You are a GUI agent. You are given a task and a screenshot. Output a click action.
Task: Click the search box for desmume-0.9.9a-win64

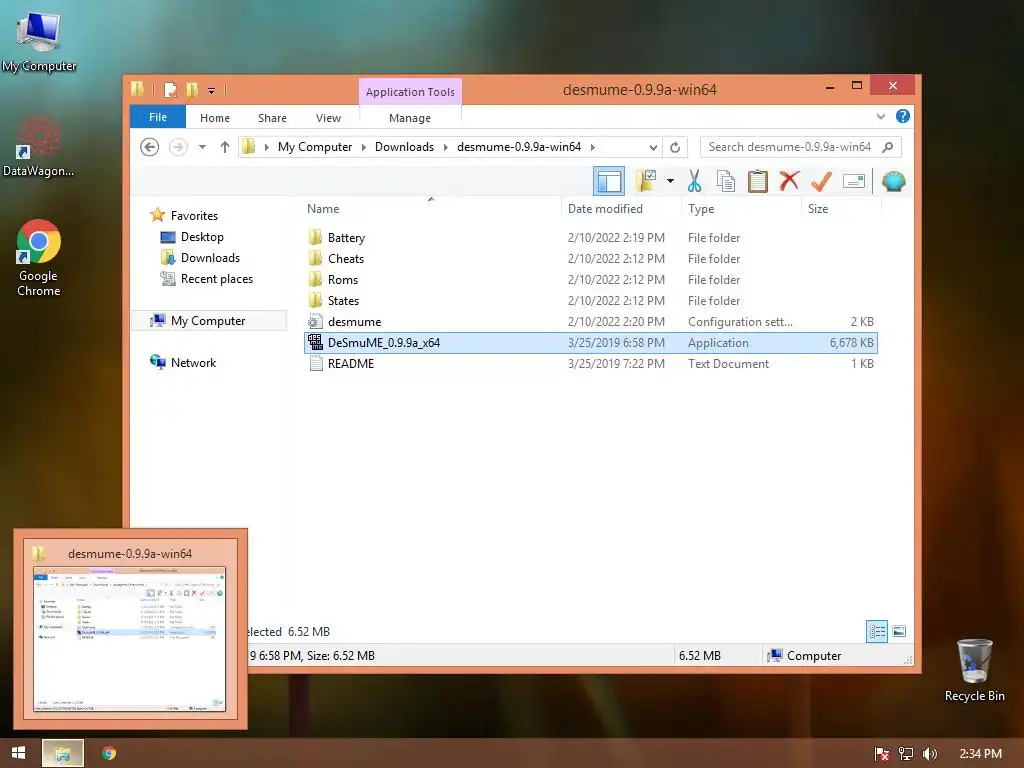pos(790,147)
